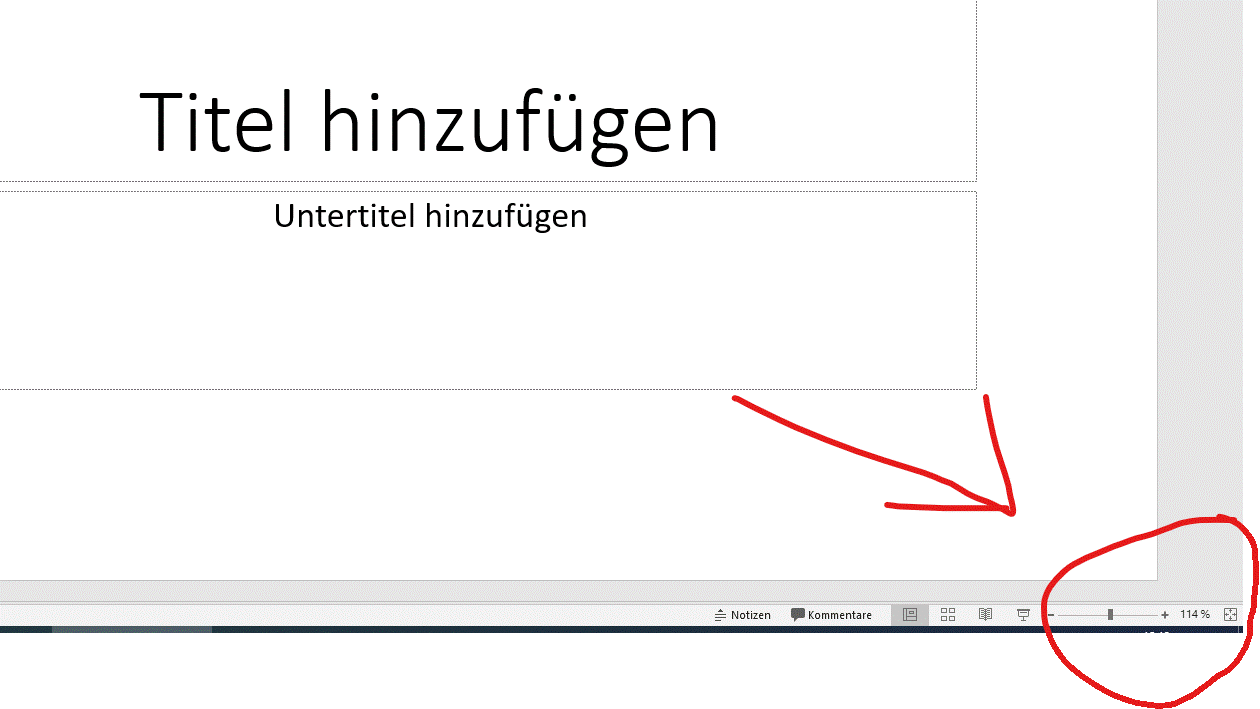Click the 'Untertitel hinzufügen' placeholder text

(x=430, y=216)
